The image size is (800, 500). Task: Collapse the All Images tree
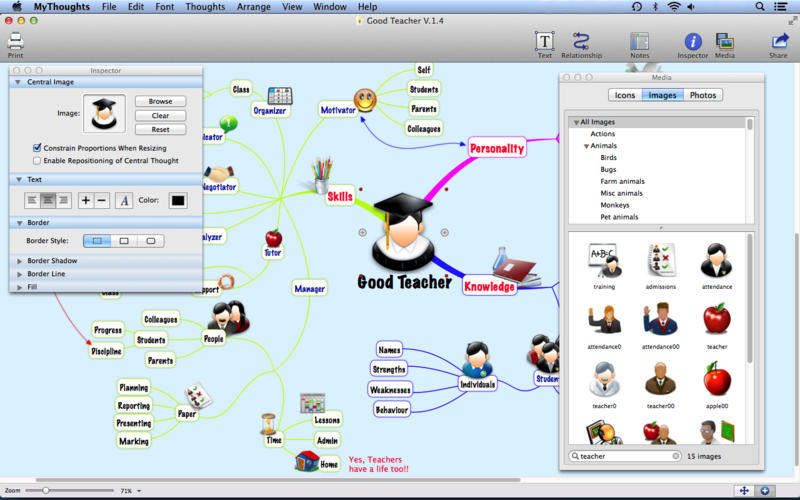click(x=576, y=122)
